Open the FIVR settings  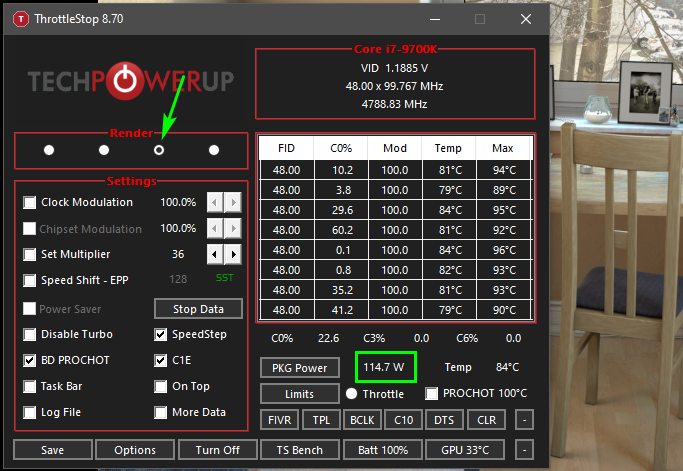click(279, 420)
